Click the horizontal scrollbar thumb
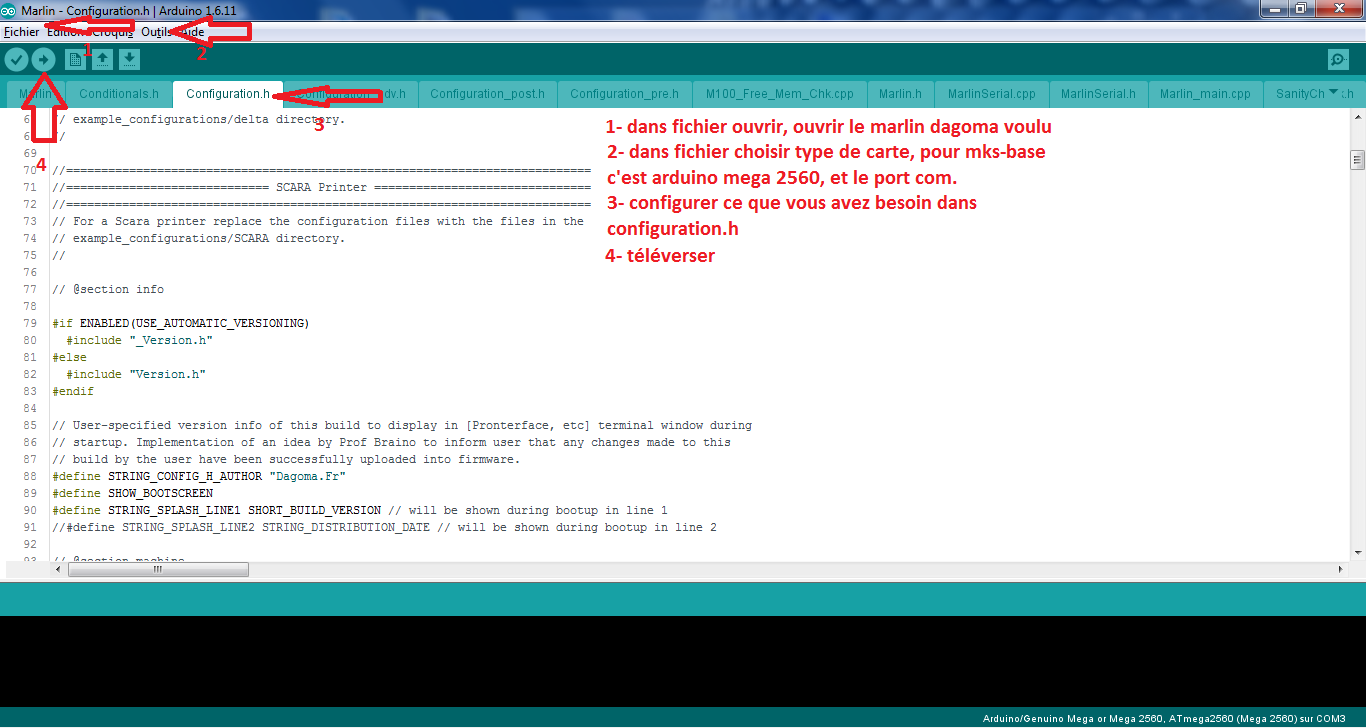The width and height of the screenshot is (1366, 728). 158,569
